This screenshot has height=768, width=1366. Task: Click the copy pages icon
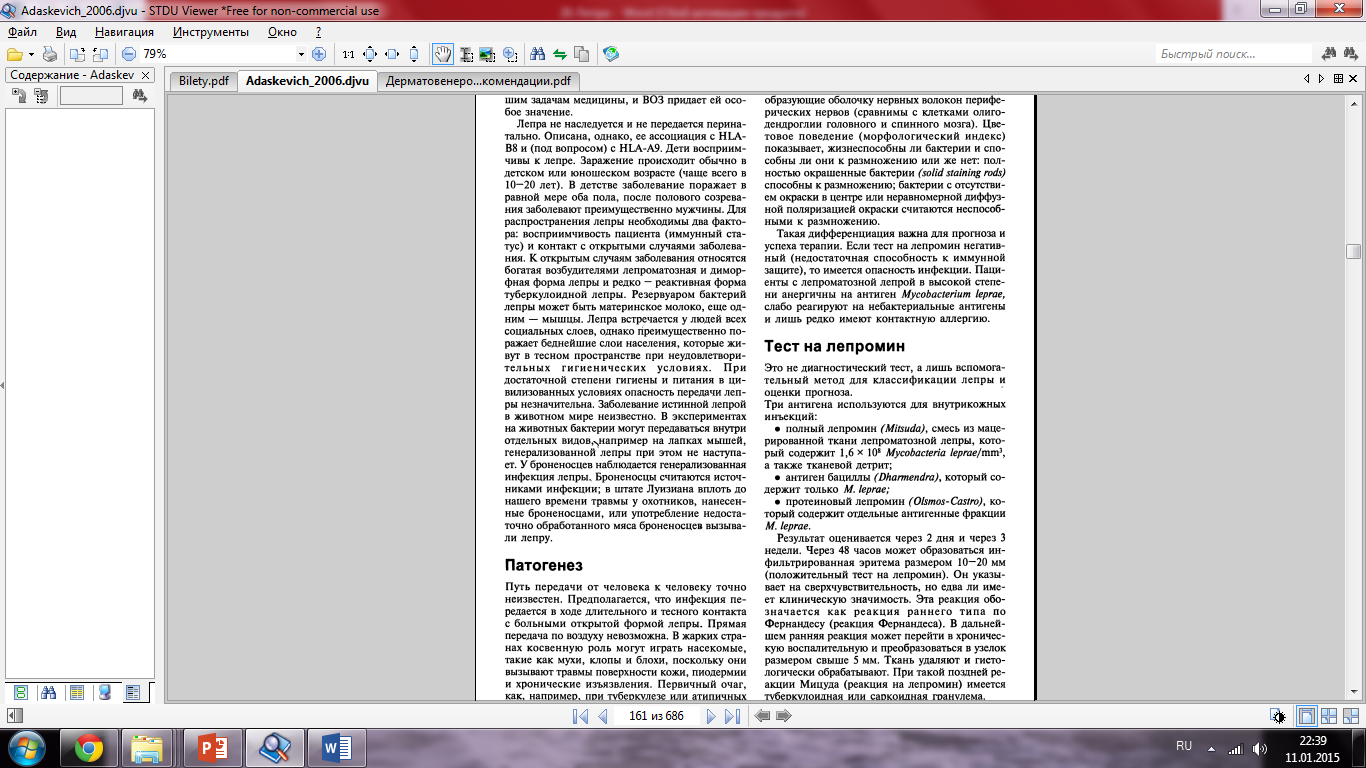pyautogui.click(x=581, y=54)
